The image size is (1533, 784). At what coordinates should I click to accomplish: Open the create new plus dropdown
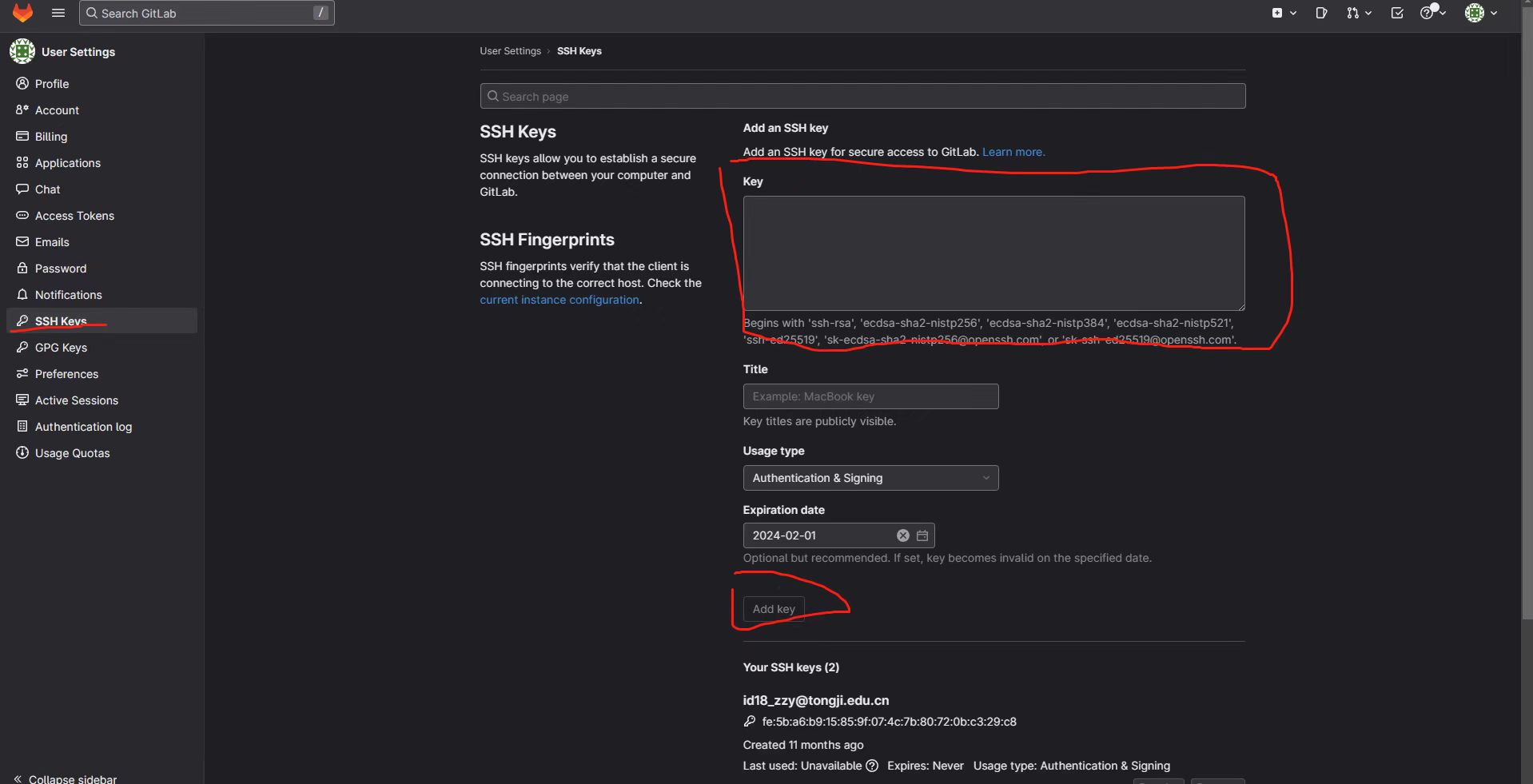pos(1284,13)
